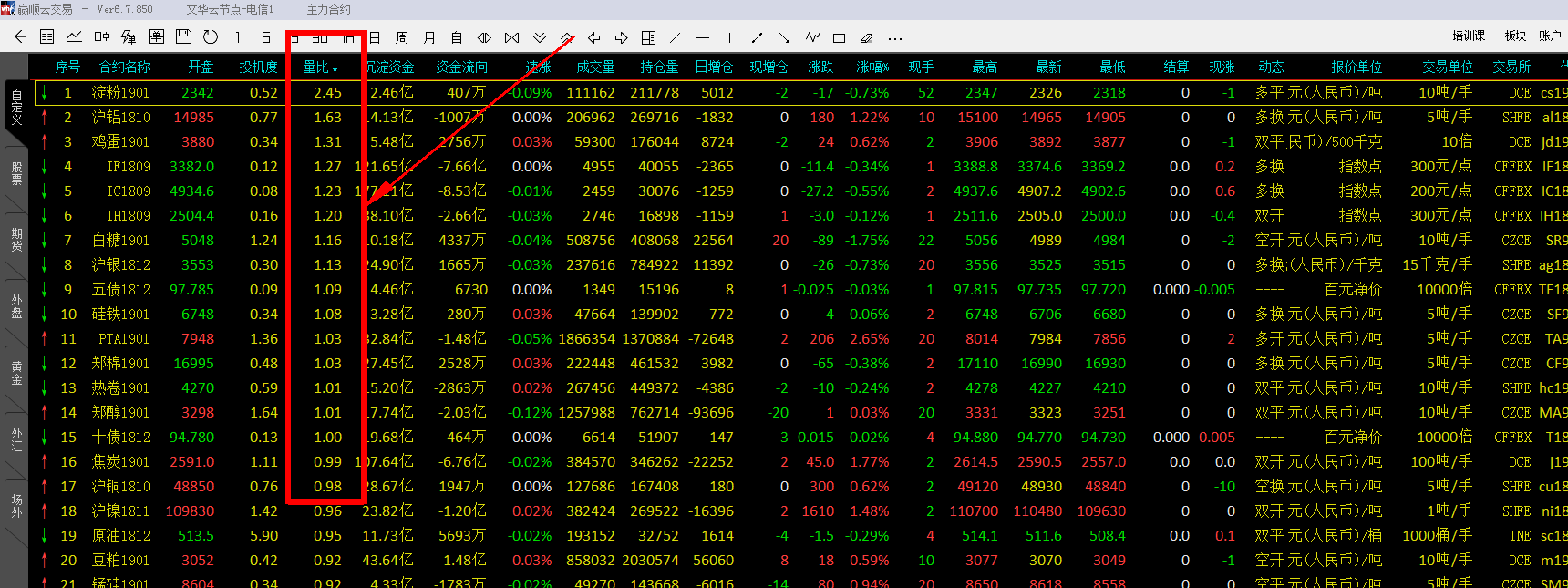Open the three-dots more tools menu

click(x=895, y=38)
